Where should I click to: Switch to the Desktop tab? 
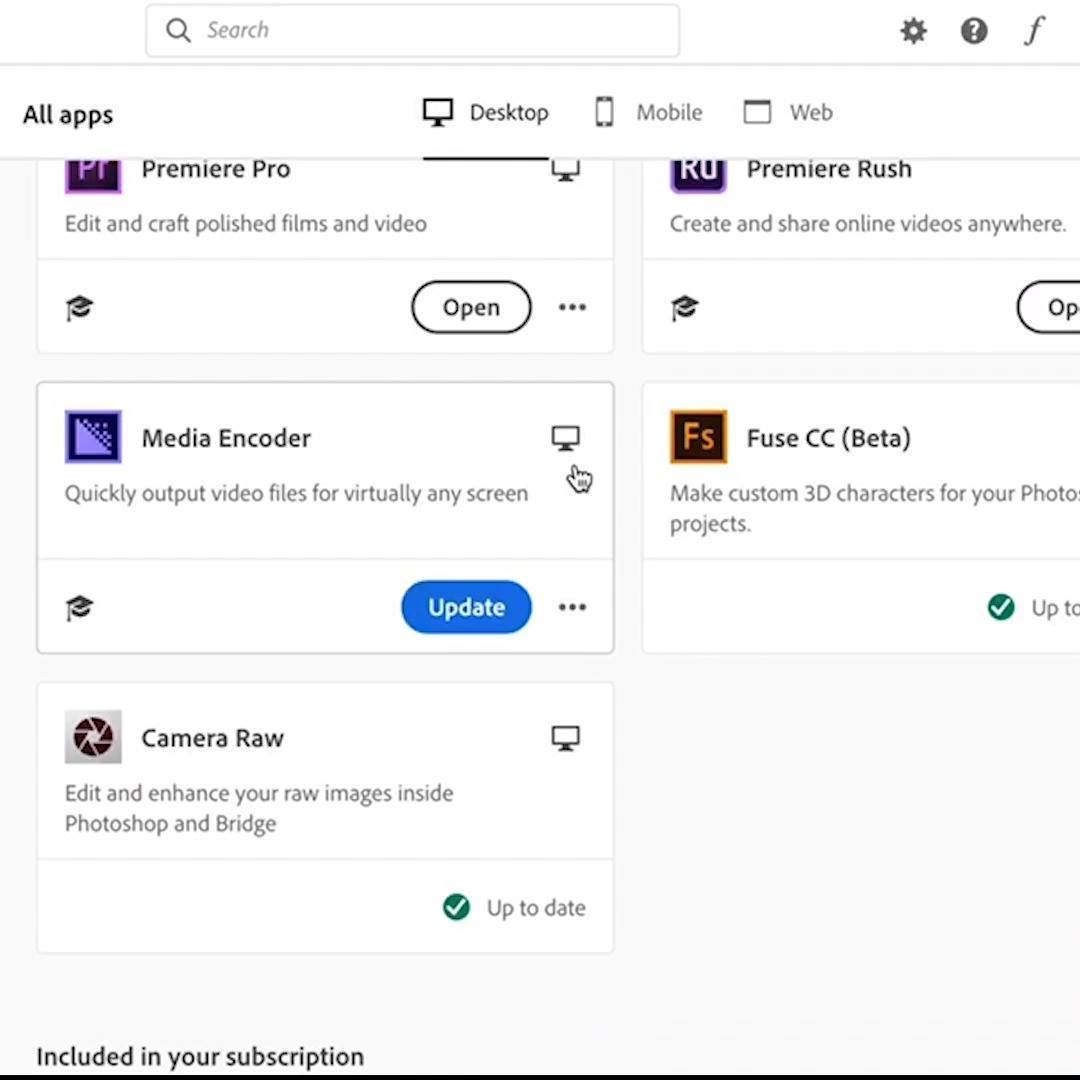pyautogui.click(x=486, y=112)
